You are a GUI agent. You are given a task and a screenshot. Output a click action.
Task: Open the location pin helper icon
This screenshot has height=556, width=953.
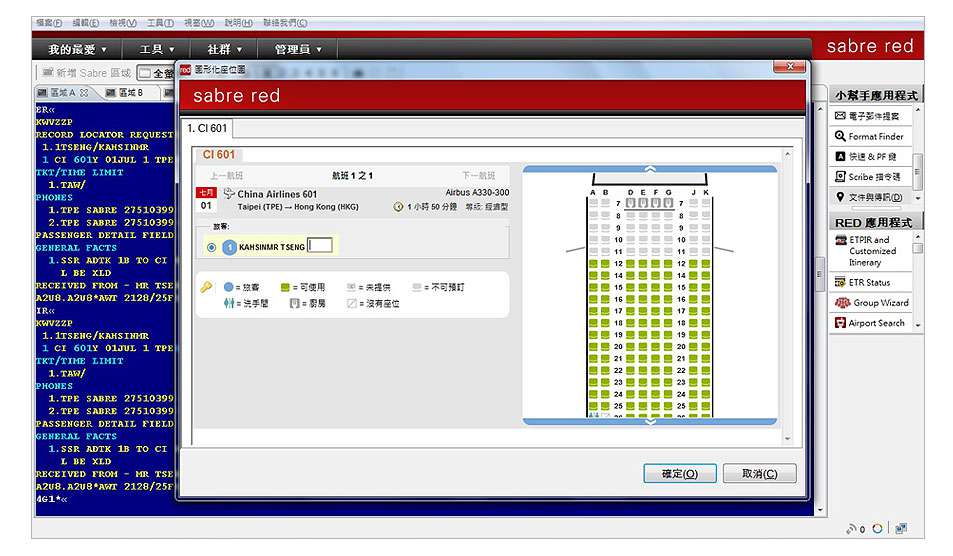pos(840,197)
